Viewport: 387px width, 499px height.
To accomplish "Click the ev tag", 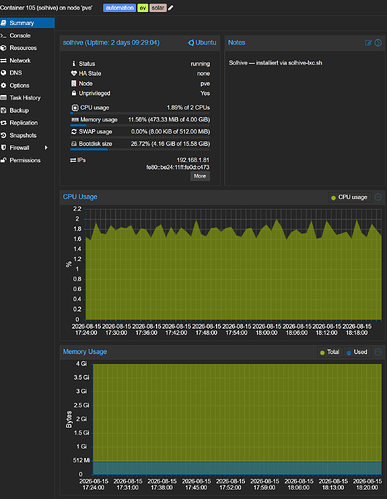I will coord(143,8).
